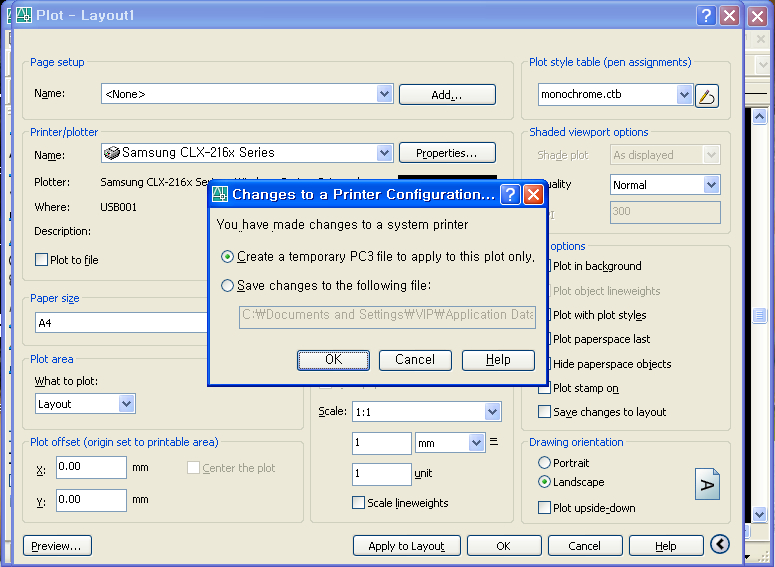Click Cancel in the printer configuration dialog

click(x=415, y=360)
